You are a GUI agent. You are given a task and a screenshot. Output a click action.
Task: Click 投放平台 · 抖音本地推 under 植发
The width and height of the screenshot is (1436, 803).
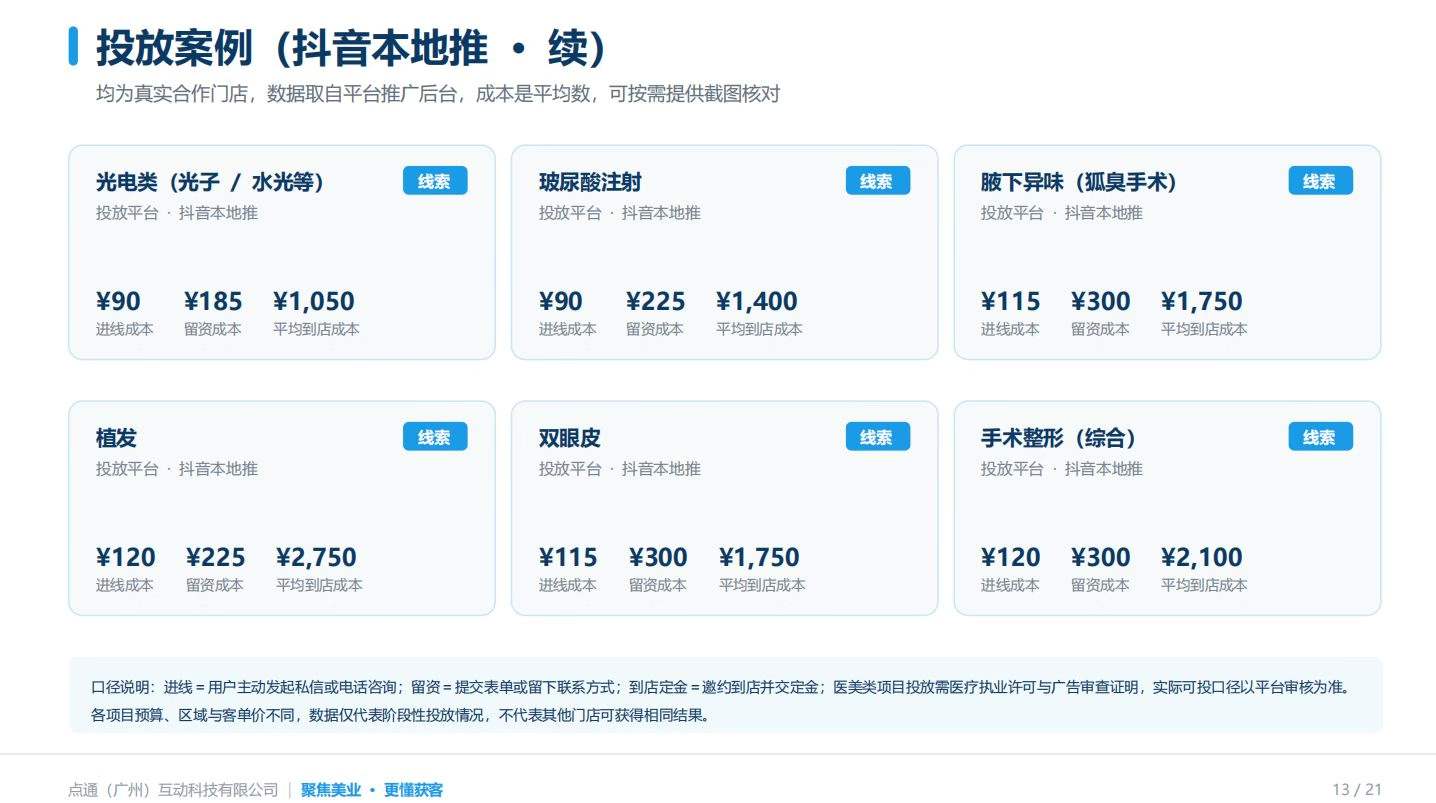(x=177, y=469)
